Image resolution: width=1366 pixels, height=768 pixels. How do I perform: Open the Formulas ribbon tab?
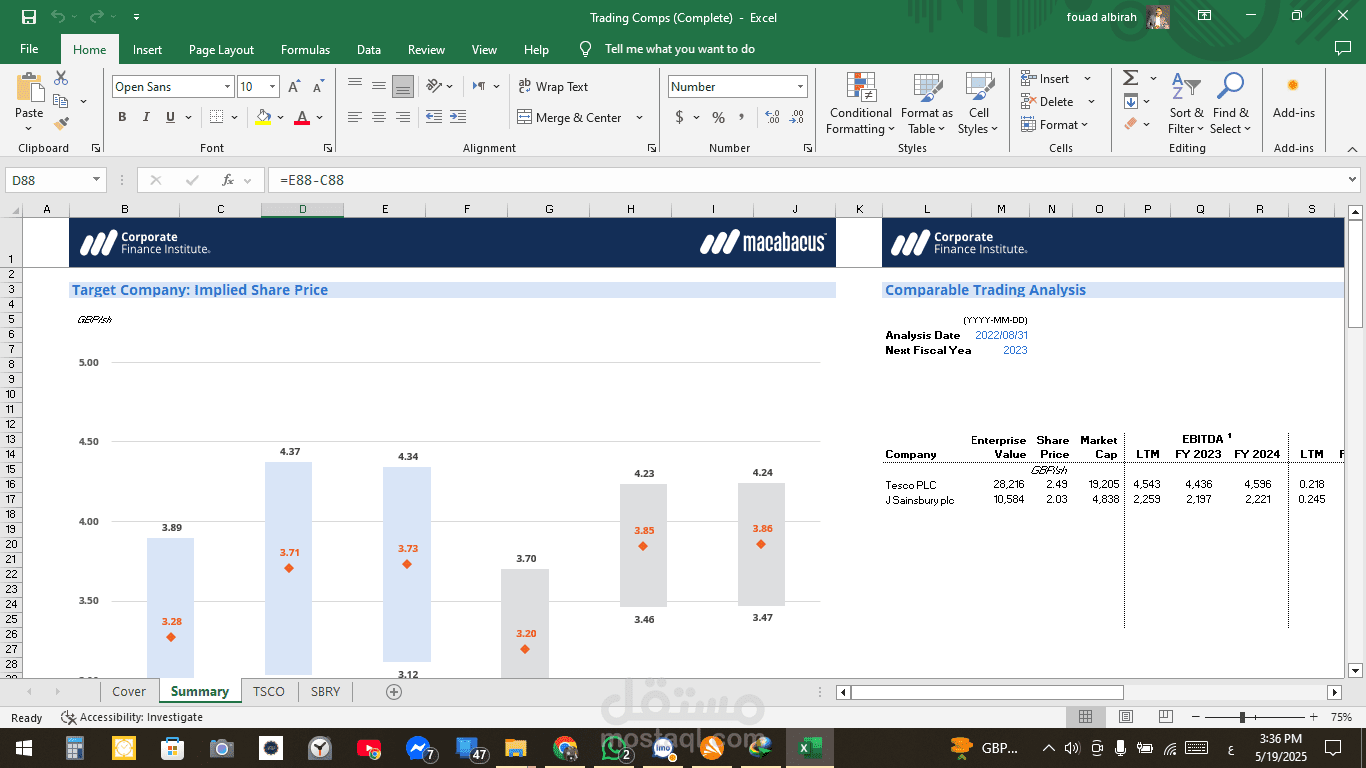(305, 49)
